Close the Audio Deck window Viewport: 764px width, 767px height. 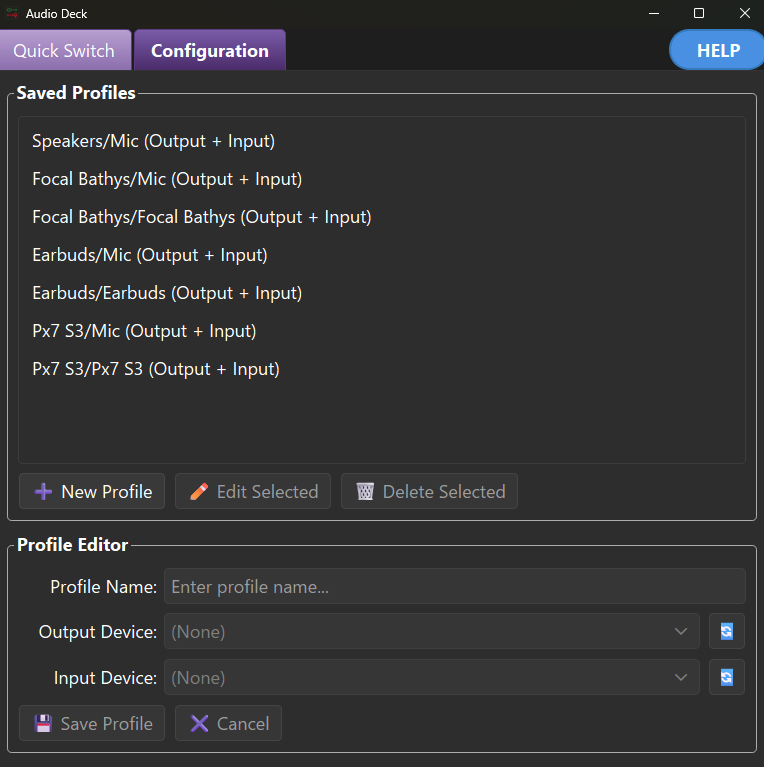(x=744, y=13)
